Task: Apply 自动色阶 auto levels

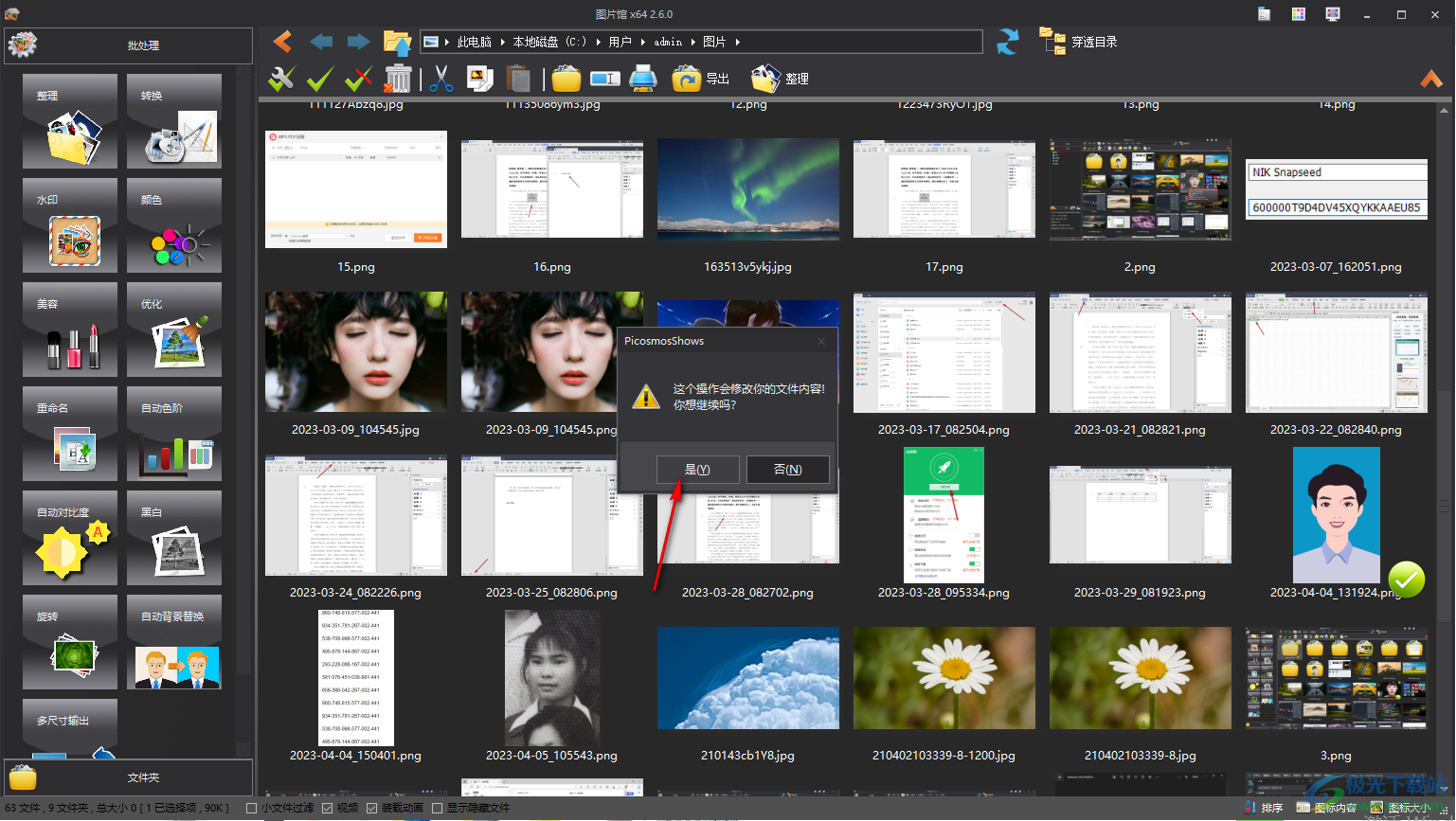Action: tap(174, 435)
